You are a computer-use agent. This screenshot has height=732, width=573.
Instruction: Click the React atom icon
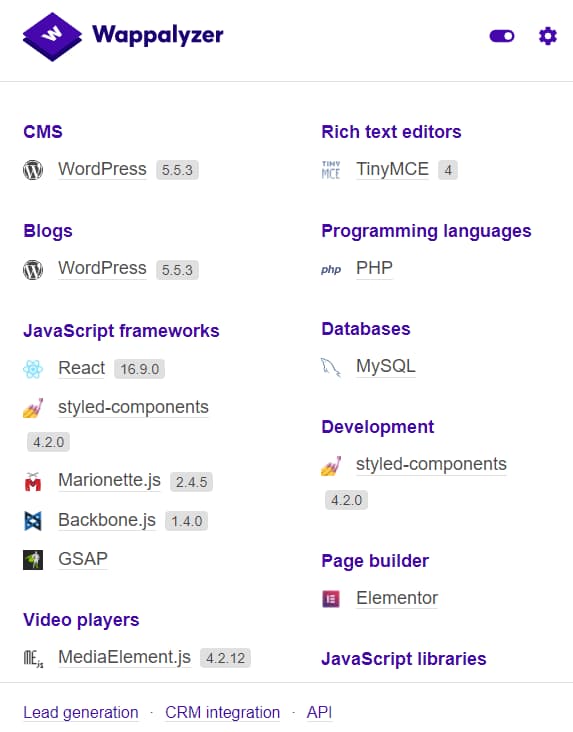point(33,369)
